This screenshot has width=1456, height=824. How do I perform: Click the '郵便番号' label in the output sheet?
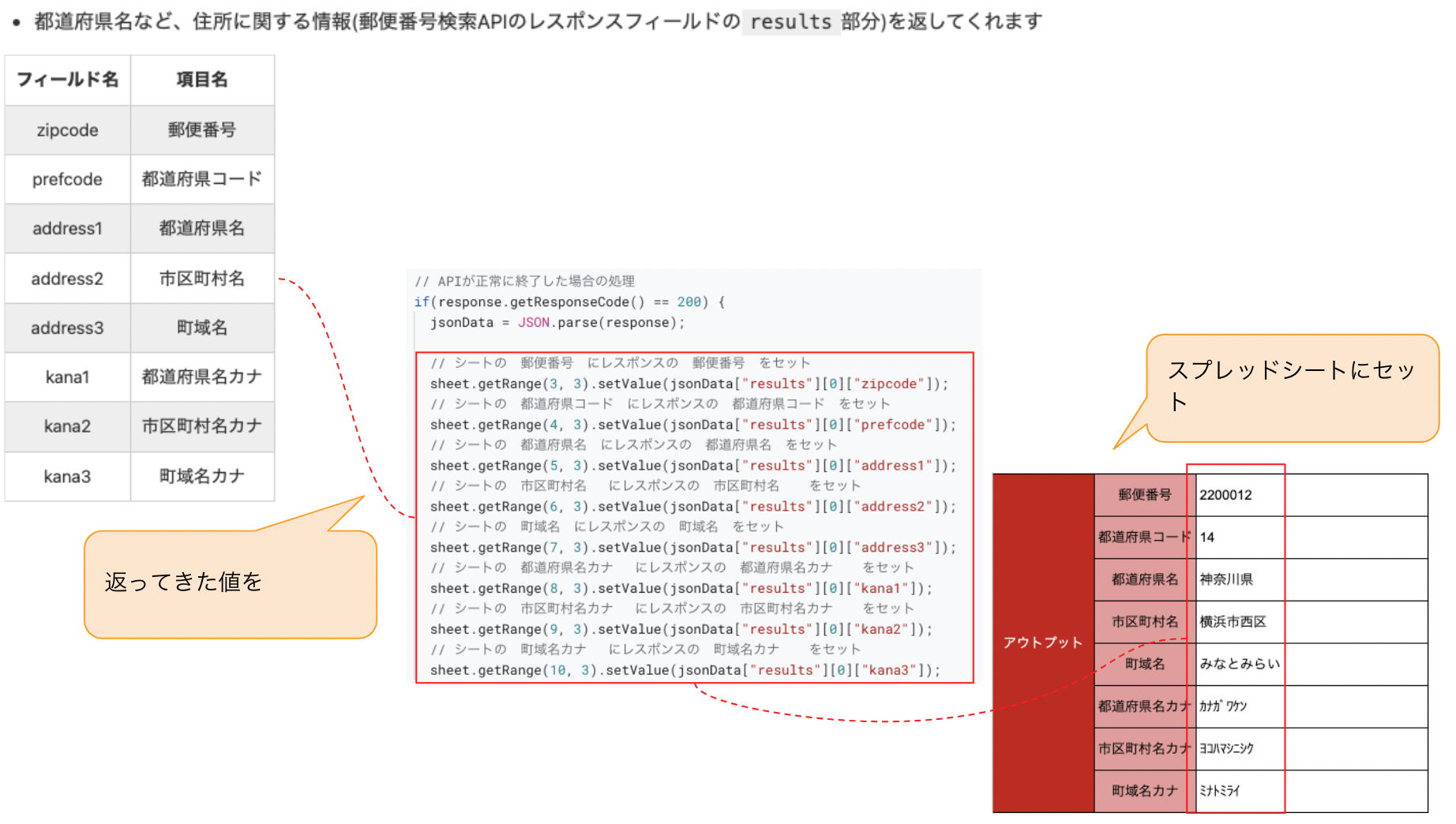point(1145,496)
